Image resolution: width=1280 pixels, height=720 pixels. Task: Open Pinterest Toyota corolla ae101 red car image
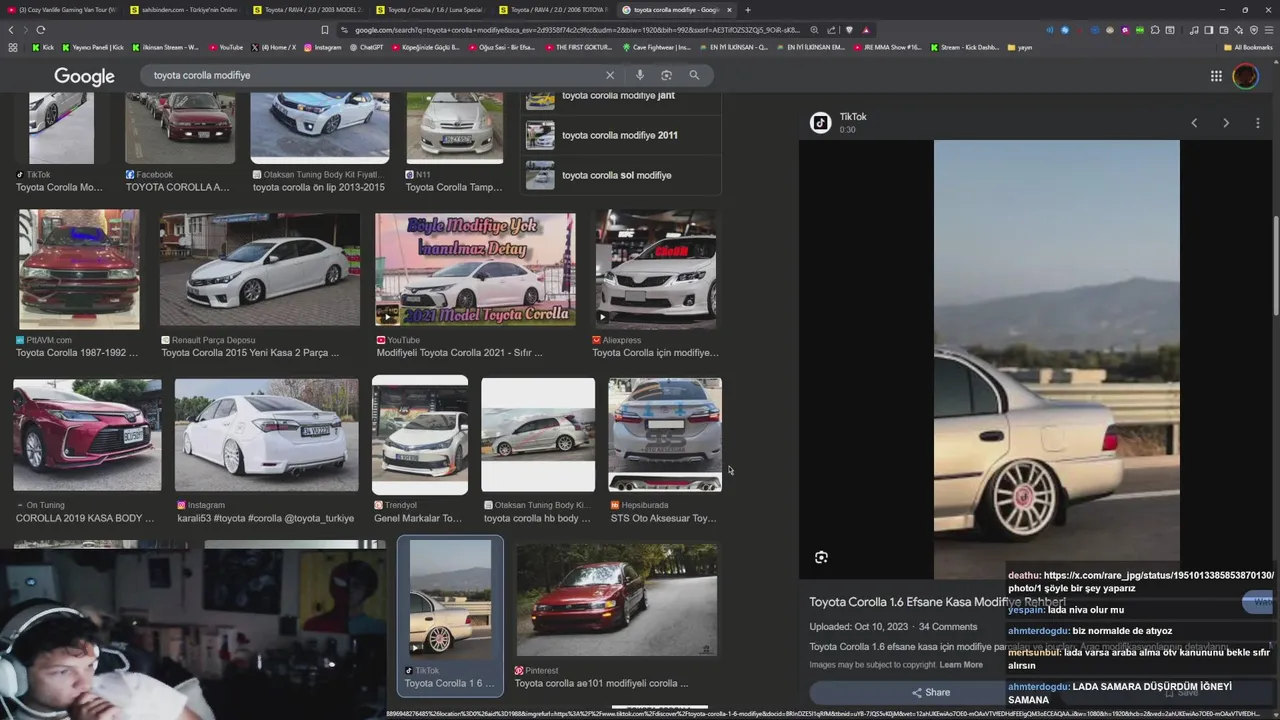click(617, 600)
